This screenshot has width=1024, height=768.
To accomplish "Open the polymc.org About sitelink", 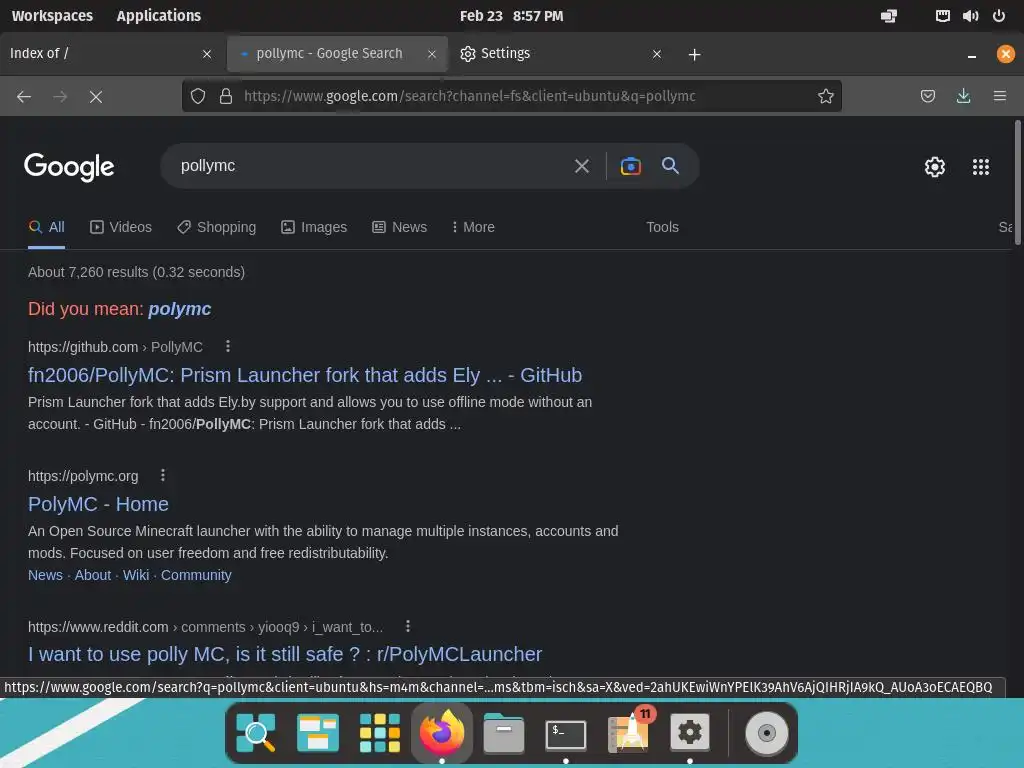I will click(93, 575).
